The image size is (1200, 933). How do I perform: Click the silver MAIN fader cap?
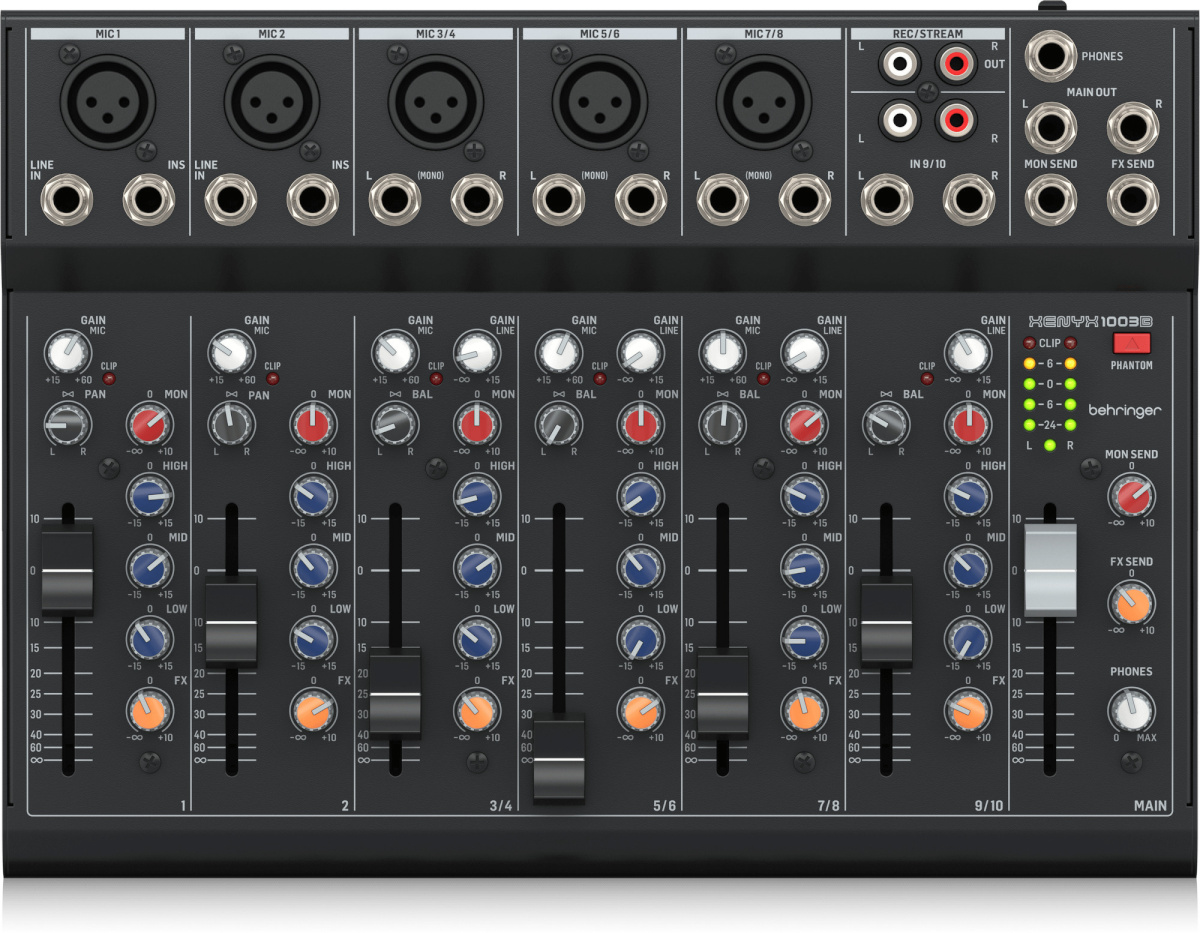click(x=1050, y=570)
